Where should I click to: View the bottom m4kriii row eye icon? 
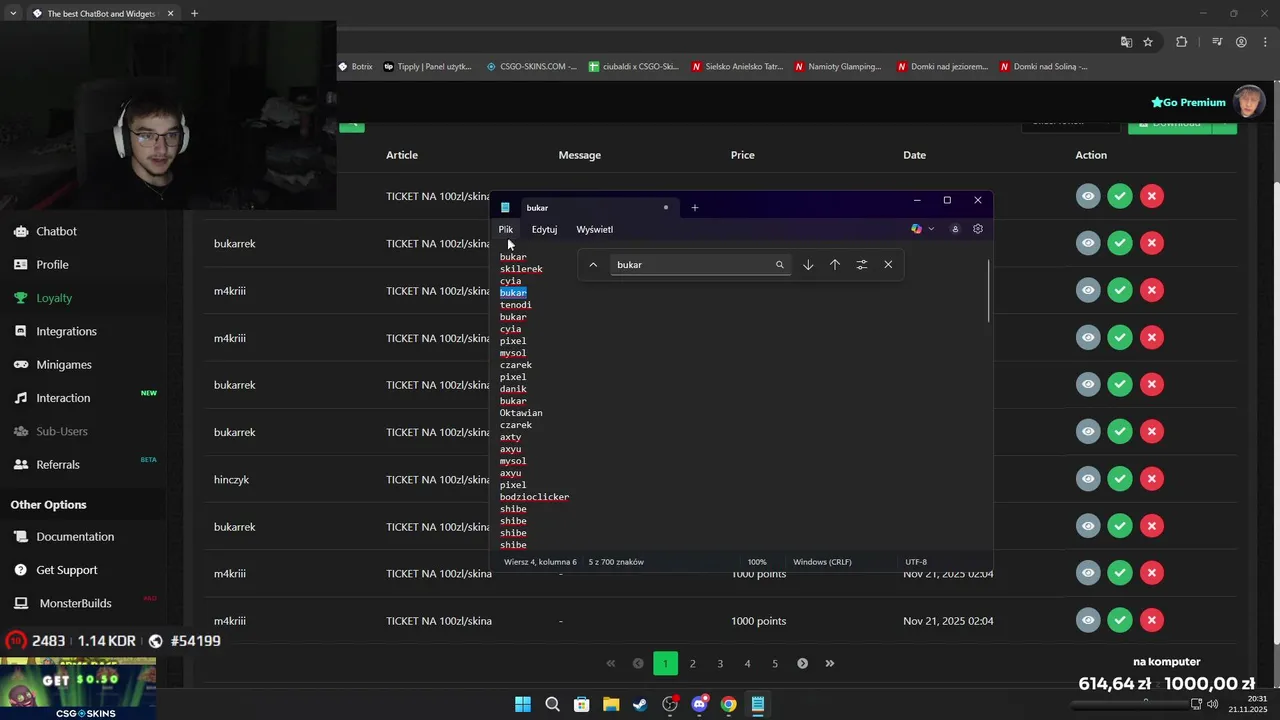pyautogui.click(x=1088, y=620)
